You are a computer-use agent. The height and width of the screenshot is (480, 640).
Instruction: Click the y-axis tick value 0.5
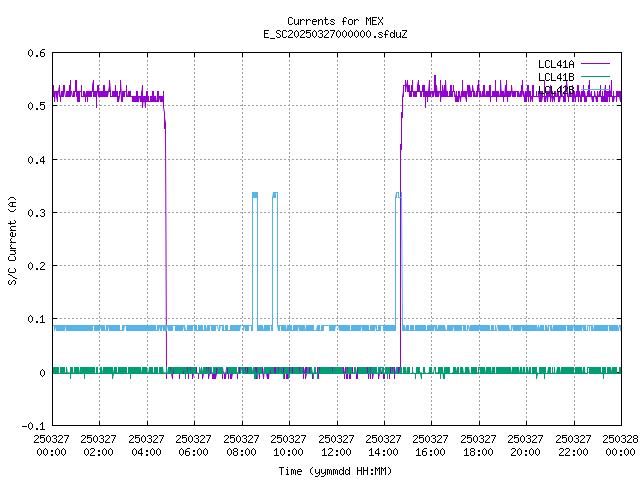(x=36, y=106)
